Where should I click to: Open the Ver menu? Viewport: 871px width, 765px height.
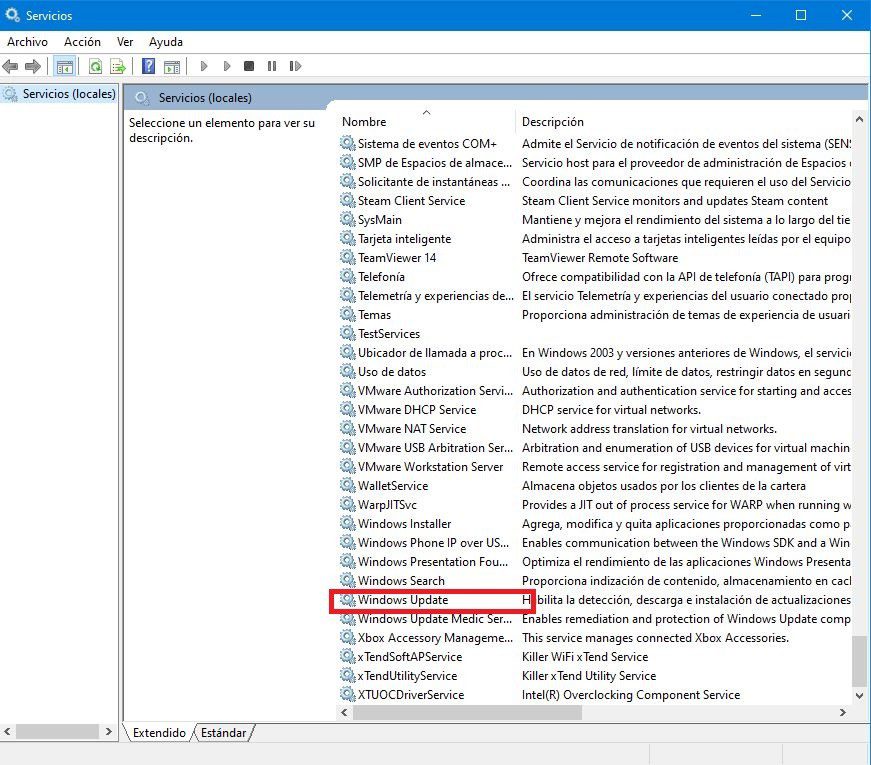[125, 42]
